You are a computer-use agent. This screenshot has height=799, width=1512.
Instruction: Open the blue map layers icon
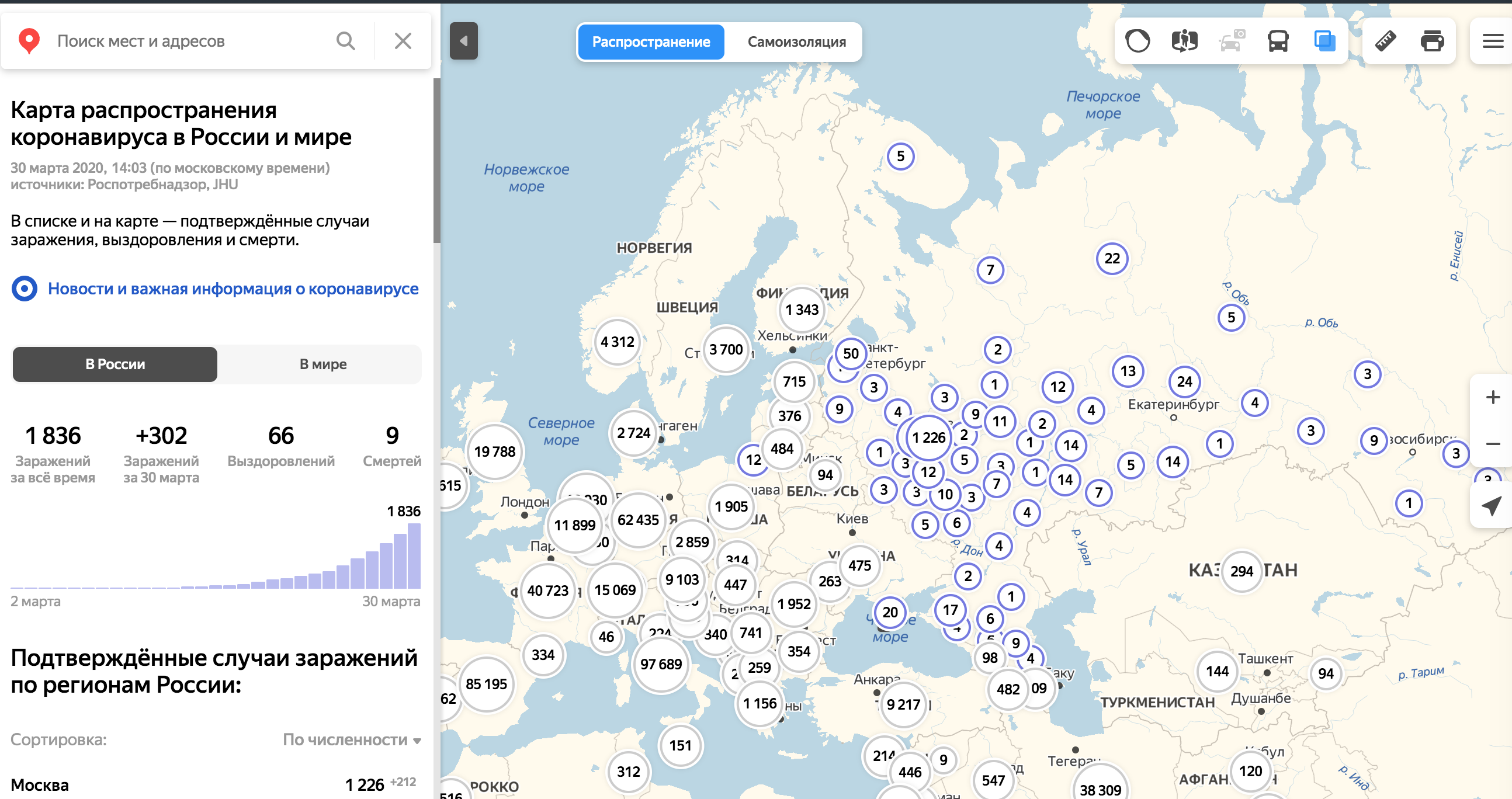tap(1325, 41)
